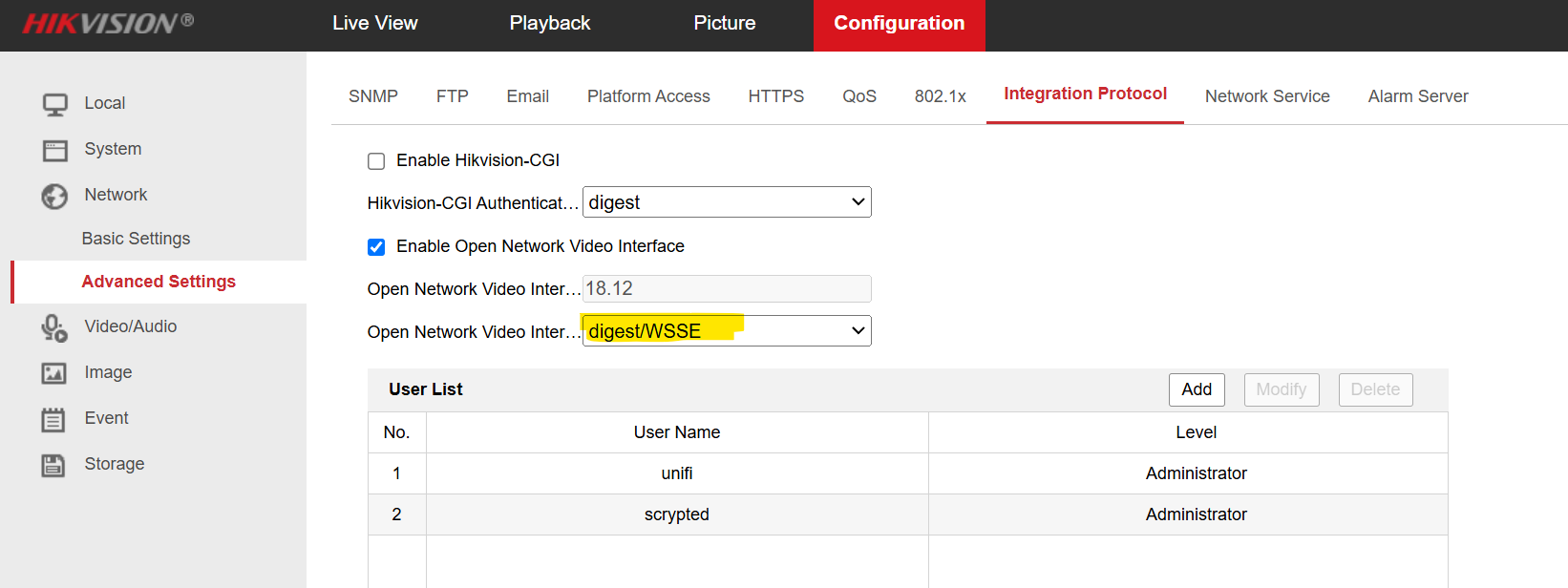The image size is (1568, 588).
Task: Uncheck Enable Open Network Video Interface
Action: point(376,247)
